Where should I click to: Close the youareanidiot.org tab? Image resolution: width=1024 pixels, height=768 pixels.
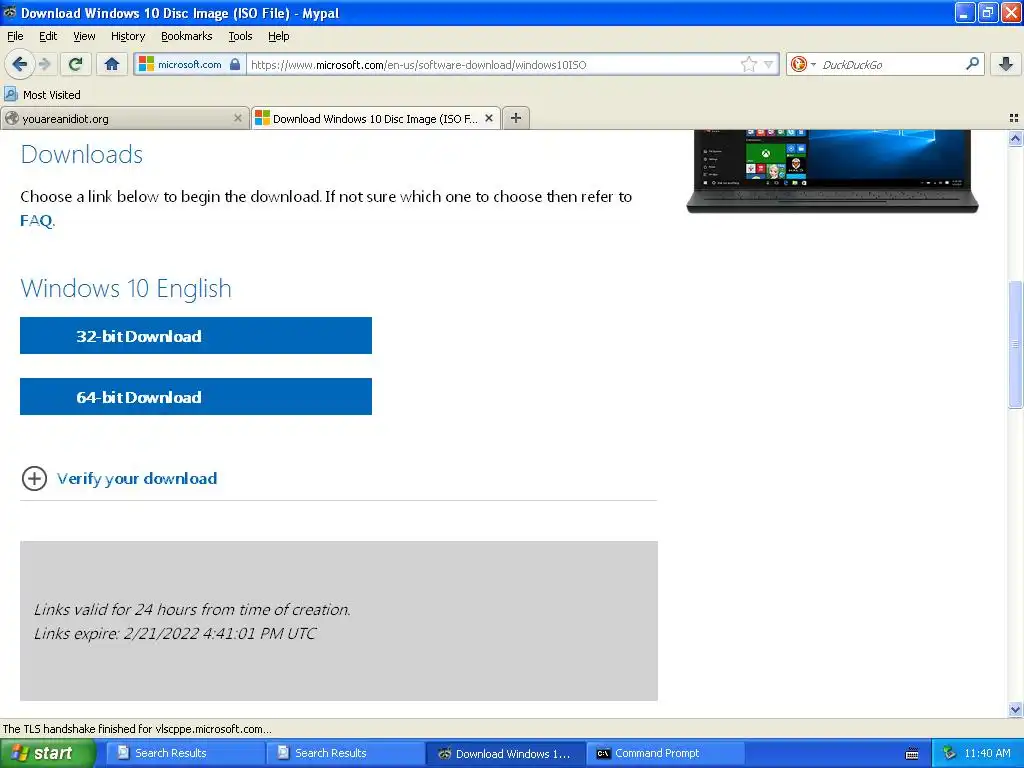(x=238, y=118)
